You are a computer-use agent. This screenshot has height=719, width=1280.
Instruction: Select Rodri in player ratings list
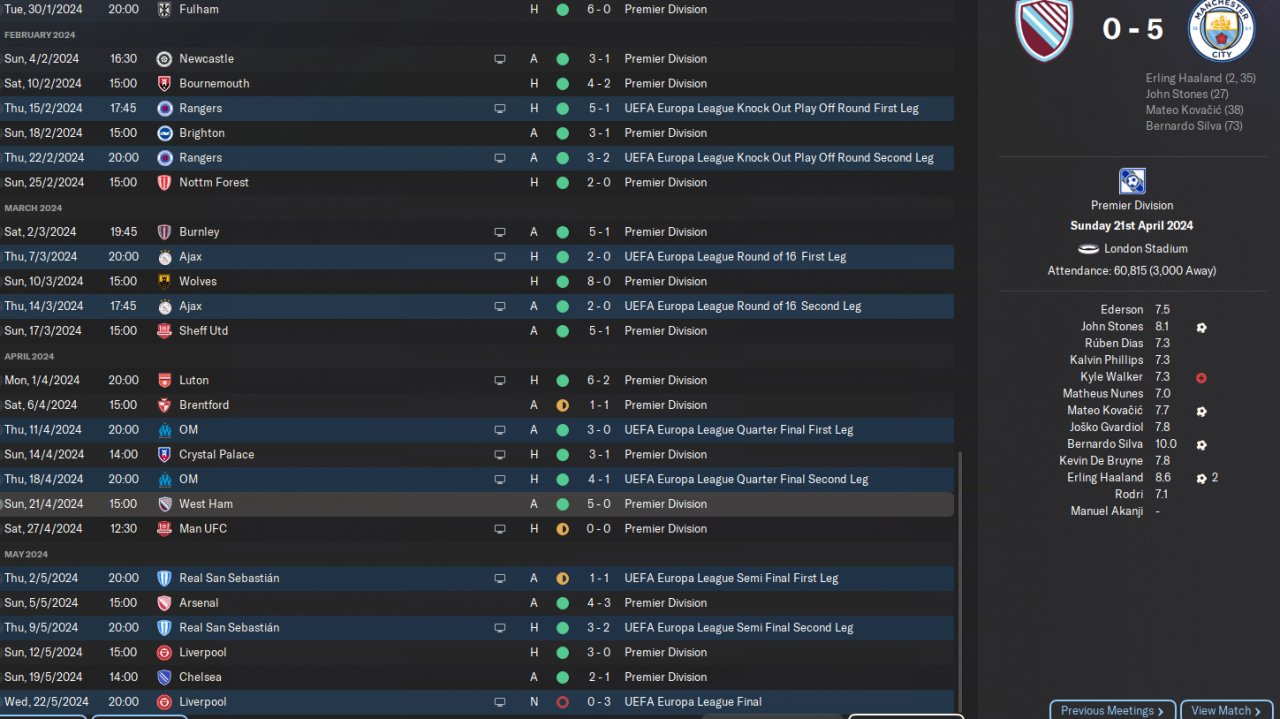point(1130,495)
